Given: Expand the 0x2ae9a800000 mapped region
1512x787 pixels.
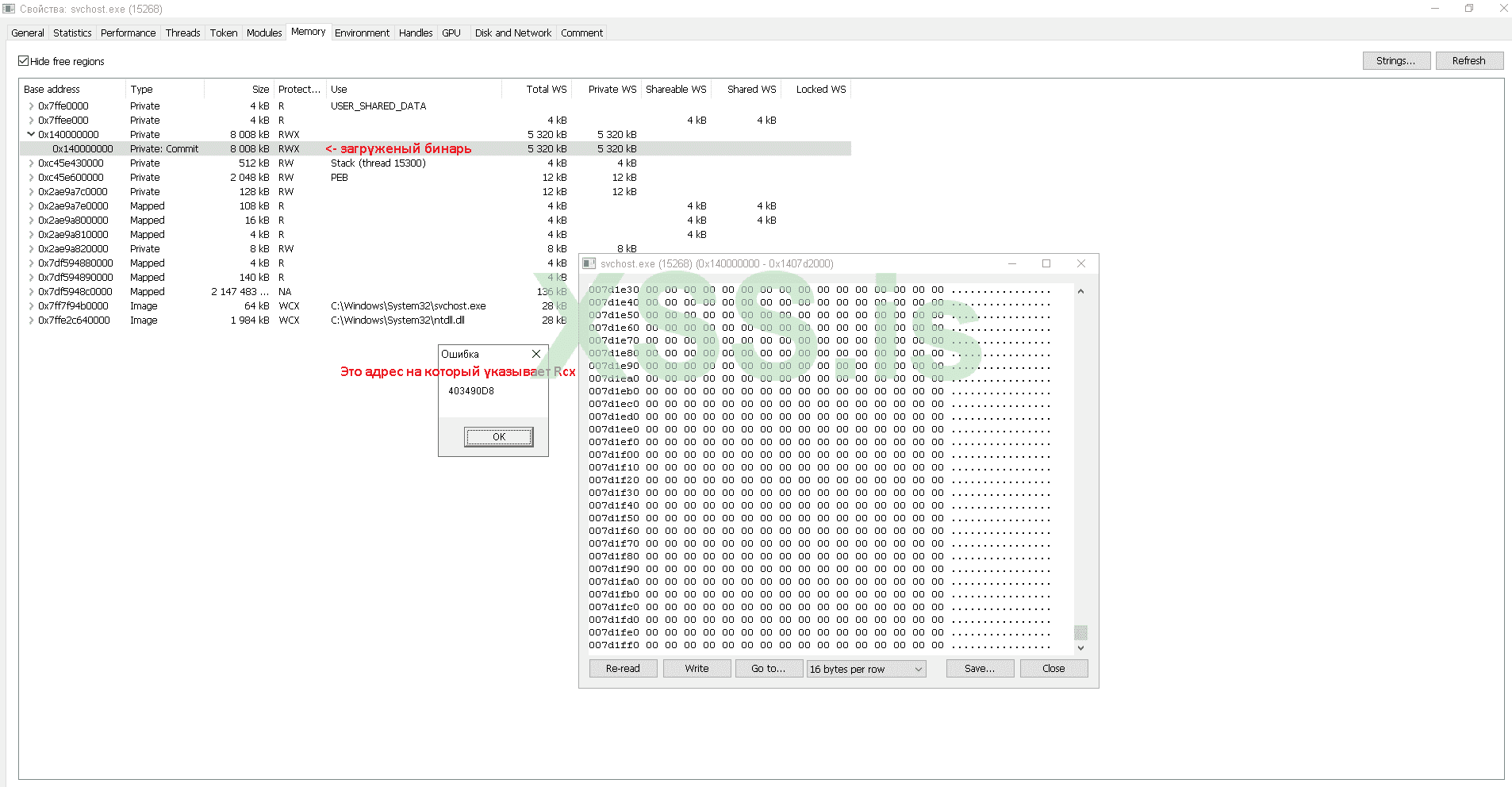Looking at the screenshot, I should click(x=31, y=221).
